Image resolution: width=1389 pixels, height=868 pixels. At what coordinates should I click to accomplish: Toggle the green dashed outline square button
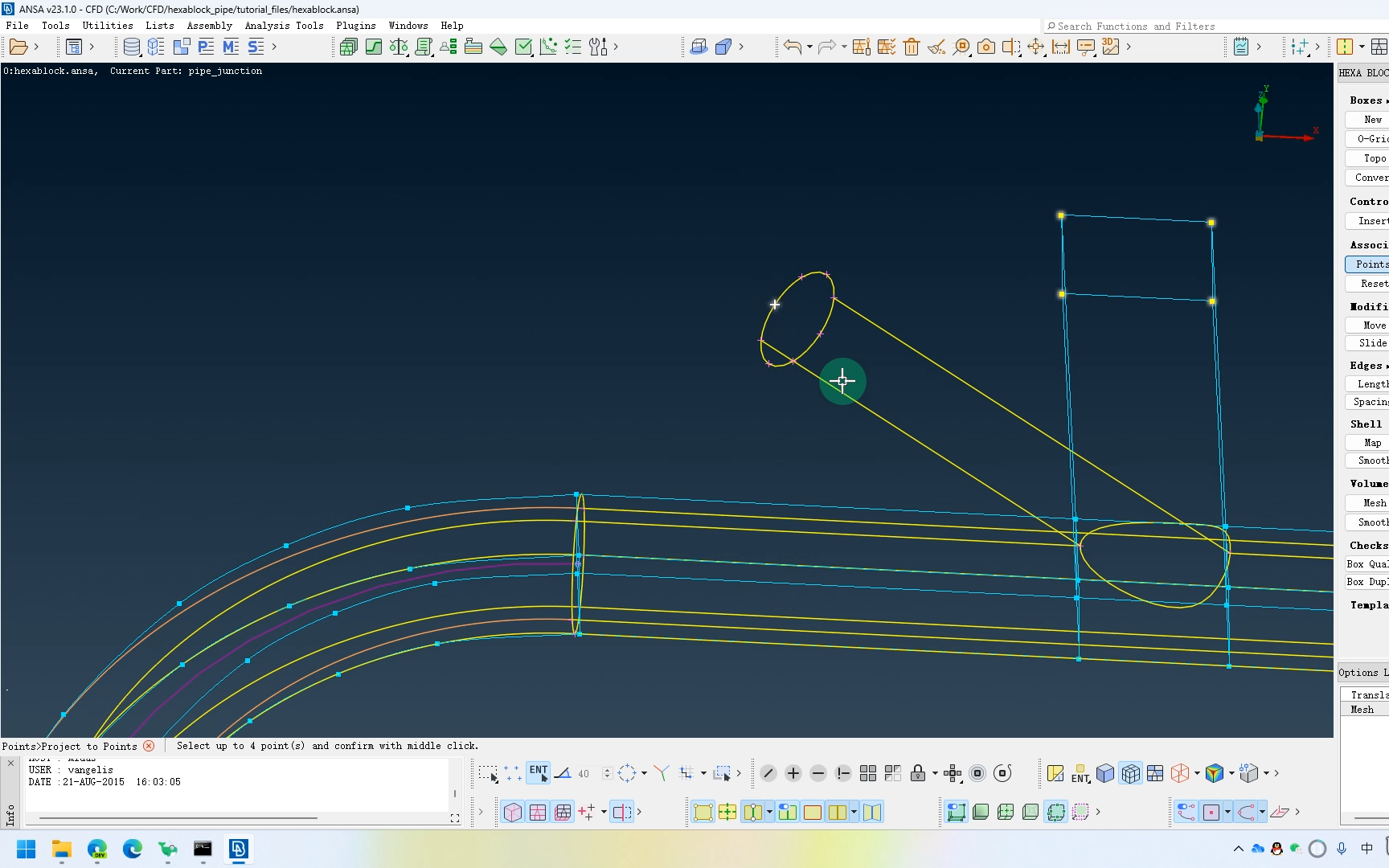(x=1056, y=812)
